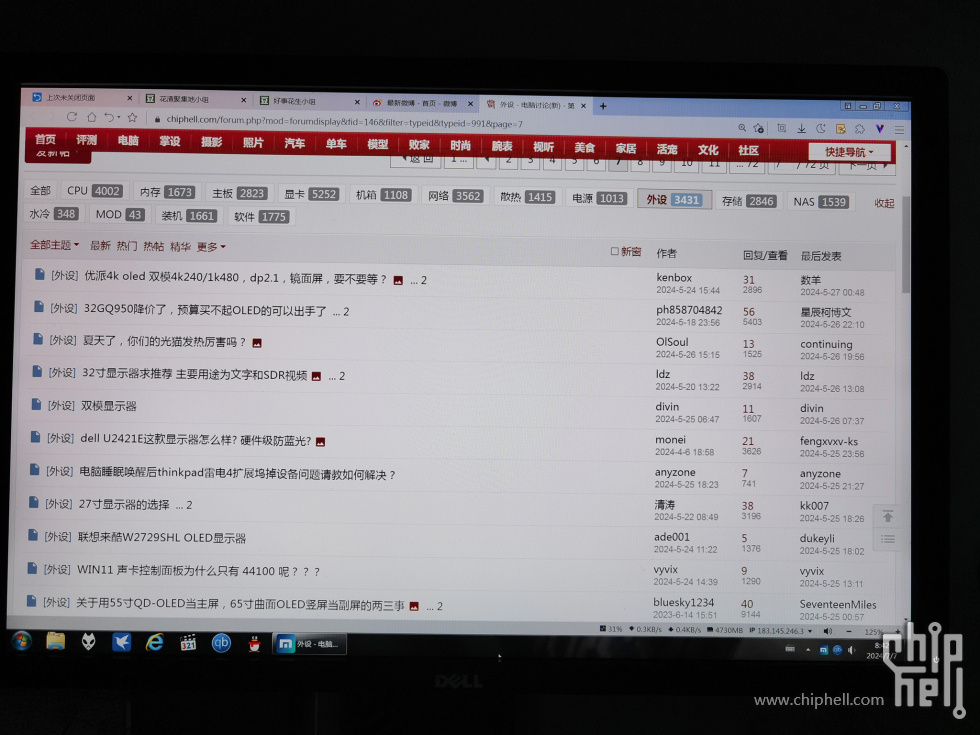Image resolution: width=980 pixels, height=735 pixels.
Task: Click the status bar speaker mute icon
Action: 828,631
